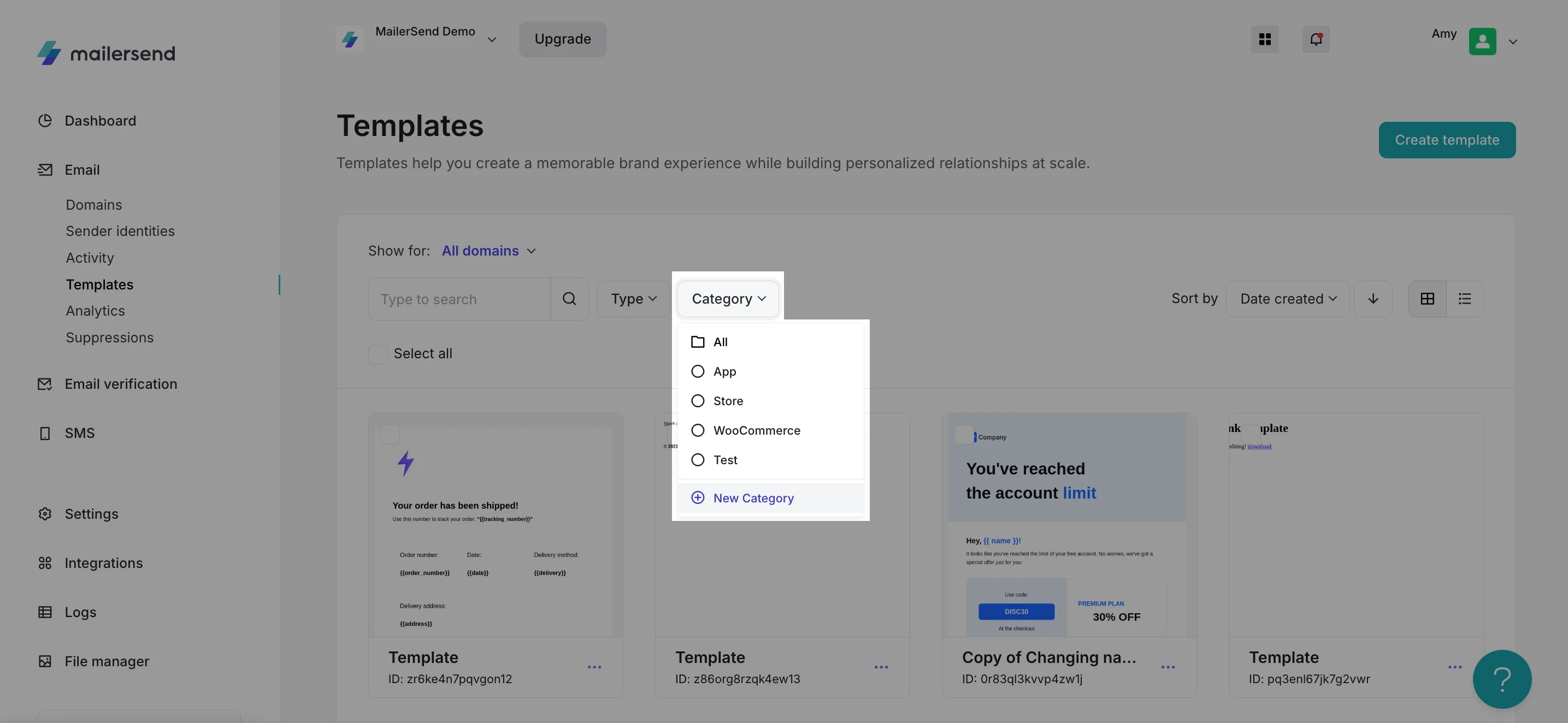Viewport: 1568px width, 723px height.
Task: Click the Create template button
Action: tap(1446, 140)
